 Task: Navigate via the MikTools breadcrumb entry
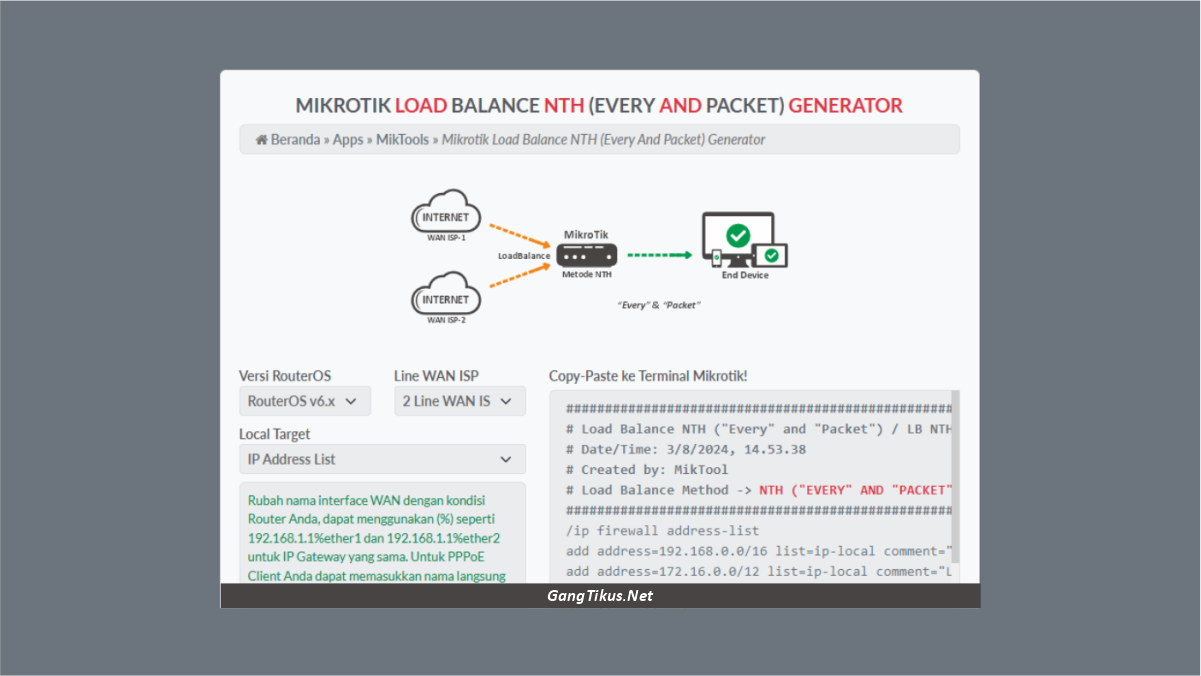[x=402, y=139]
